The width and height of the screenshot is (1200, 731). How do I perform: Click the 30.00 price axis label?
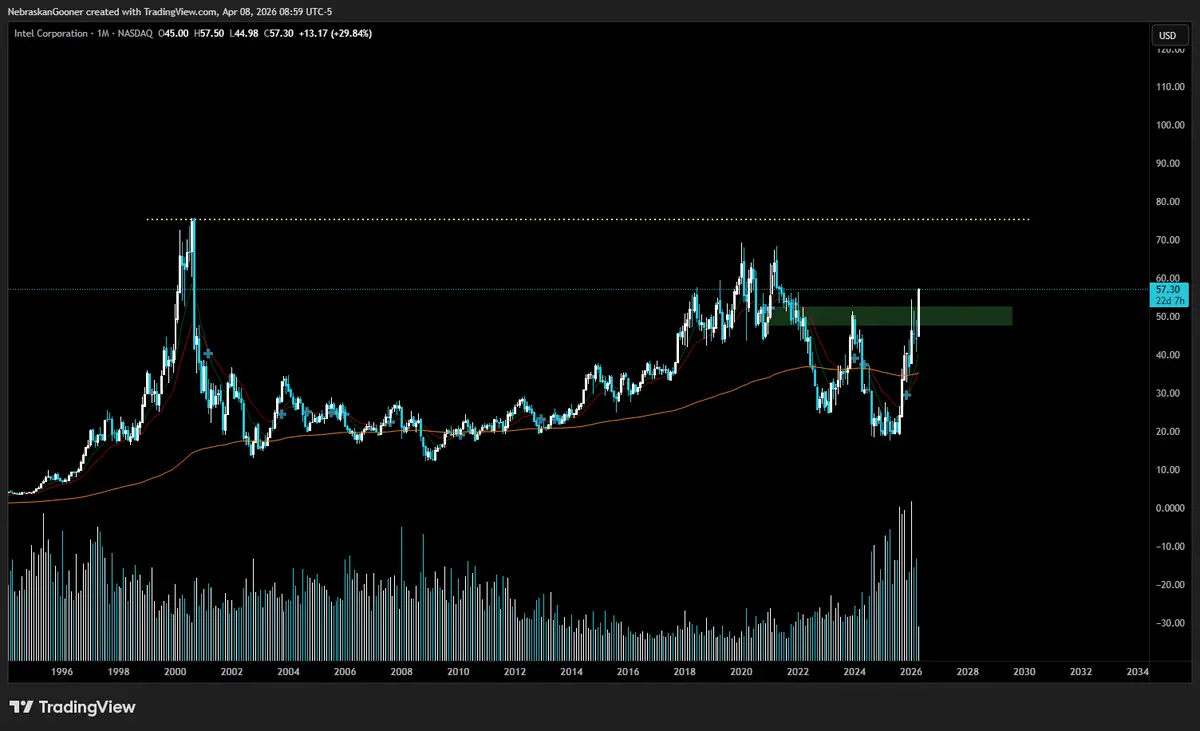pyautogui.click(x=1169, y=393)
